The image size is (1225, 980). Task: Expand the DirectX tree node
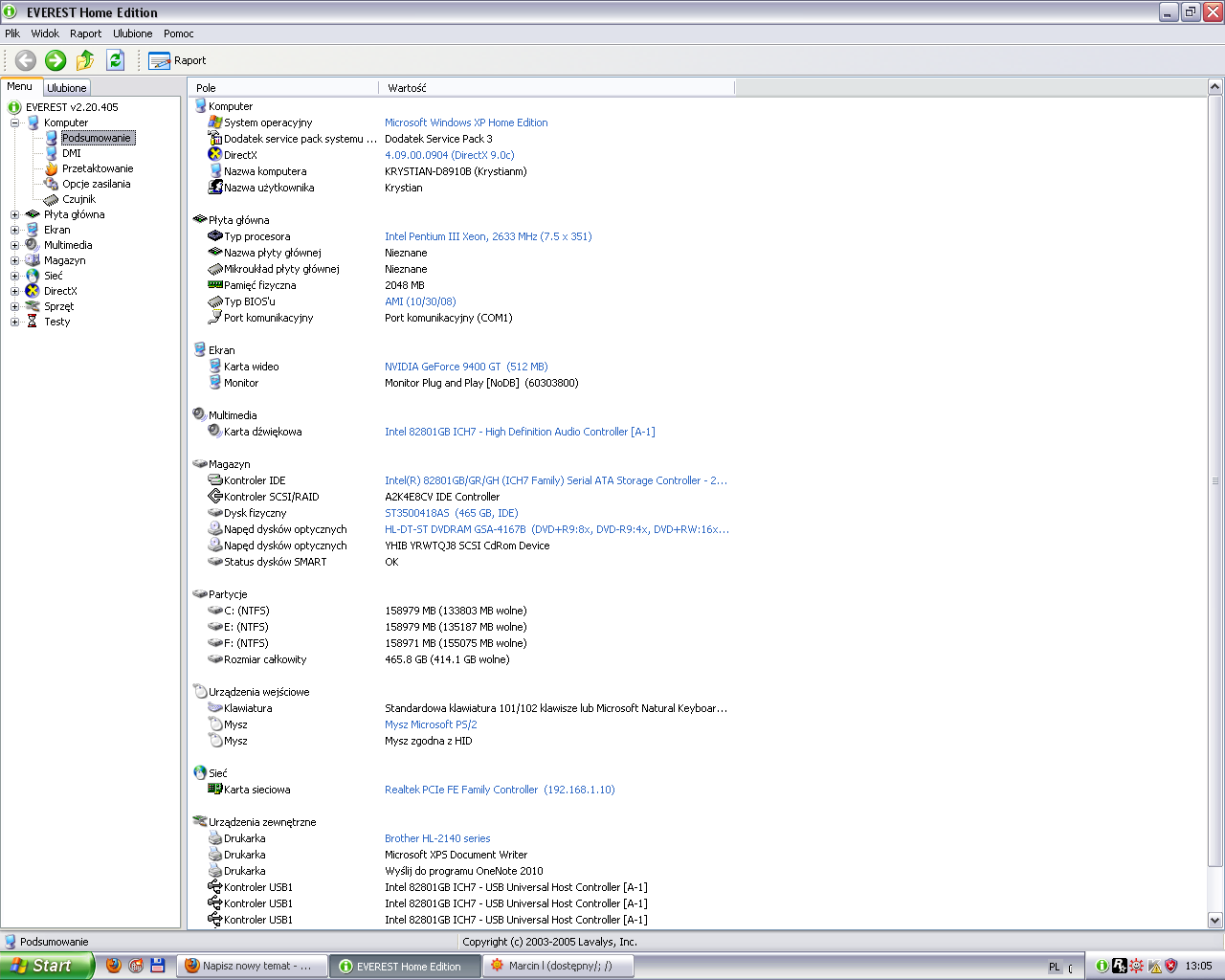point(14,291)
